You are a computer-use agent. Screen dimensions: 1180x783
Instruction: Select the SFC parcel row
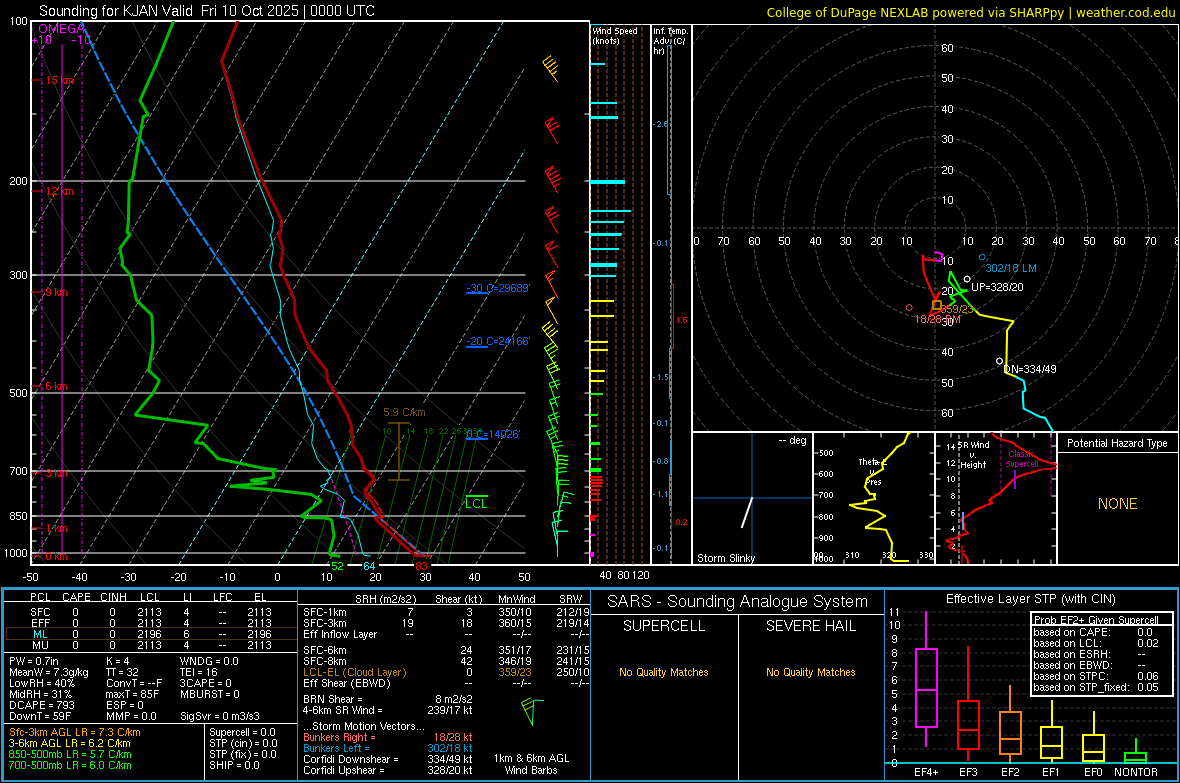pyautogui.click(x=150, y=612)
